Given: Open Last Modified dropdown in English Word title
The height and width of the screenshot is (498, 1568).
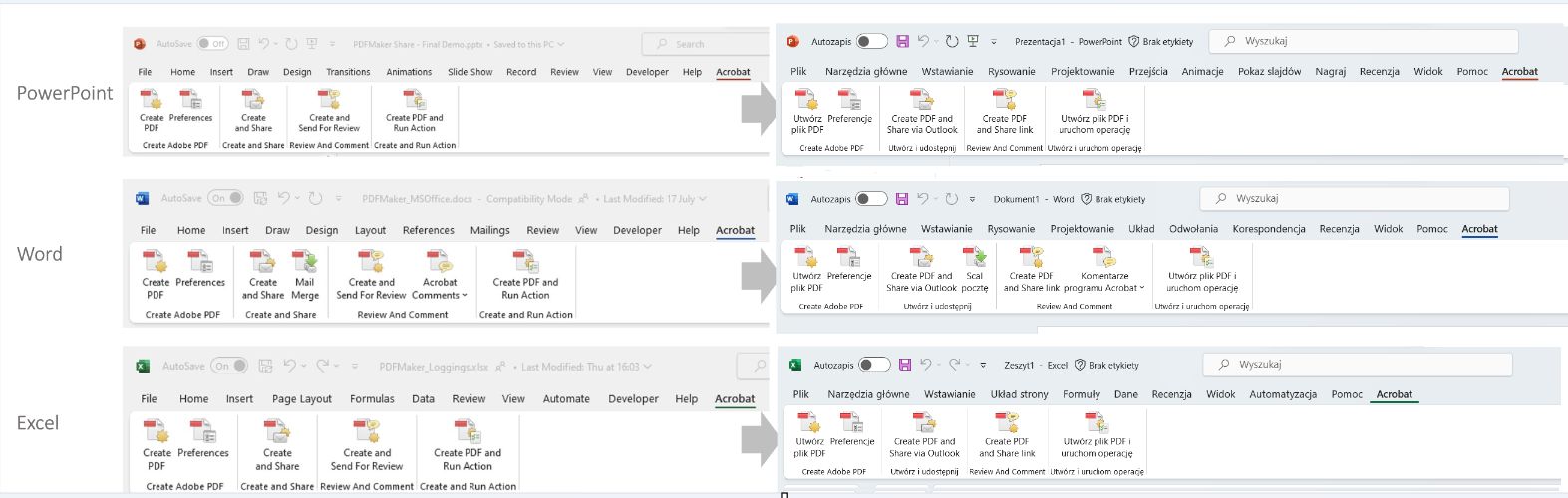Looking at the screenshot, I should tap(703, 199).
